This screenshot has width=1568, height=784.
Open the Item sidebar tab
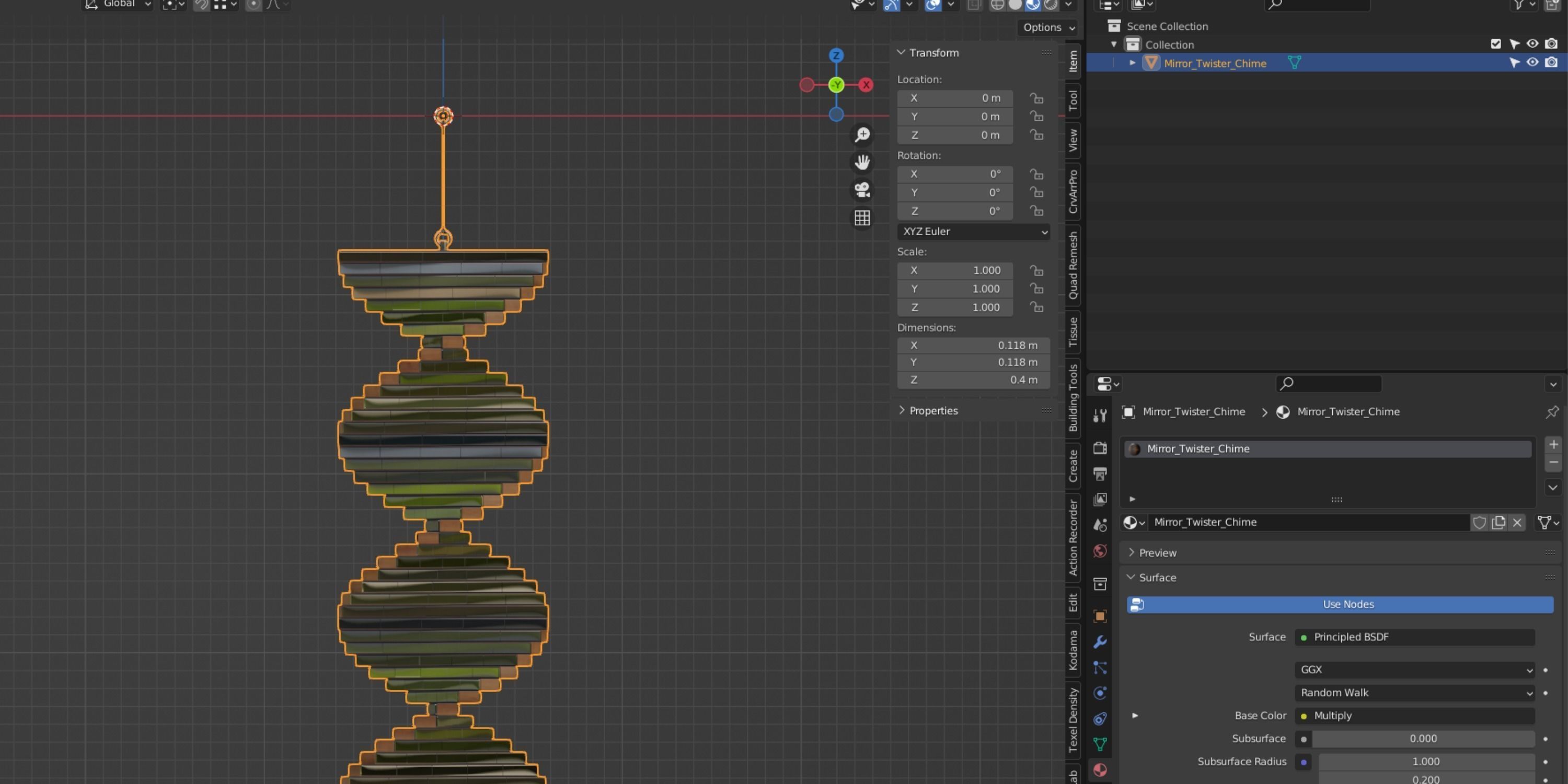coord(1073,62)
